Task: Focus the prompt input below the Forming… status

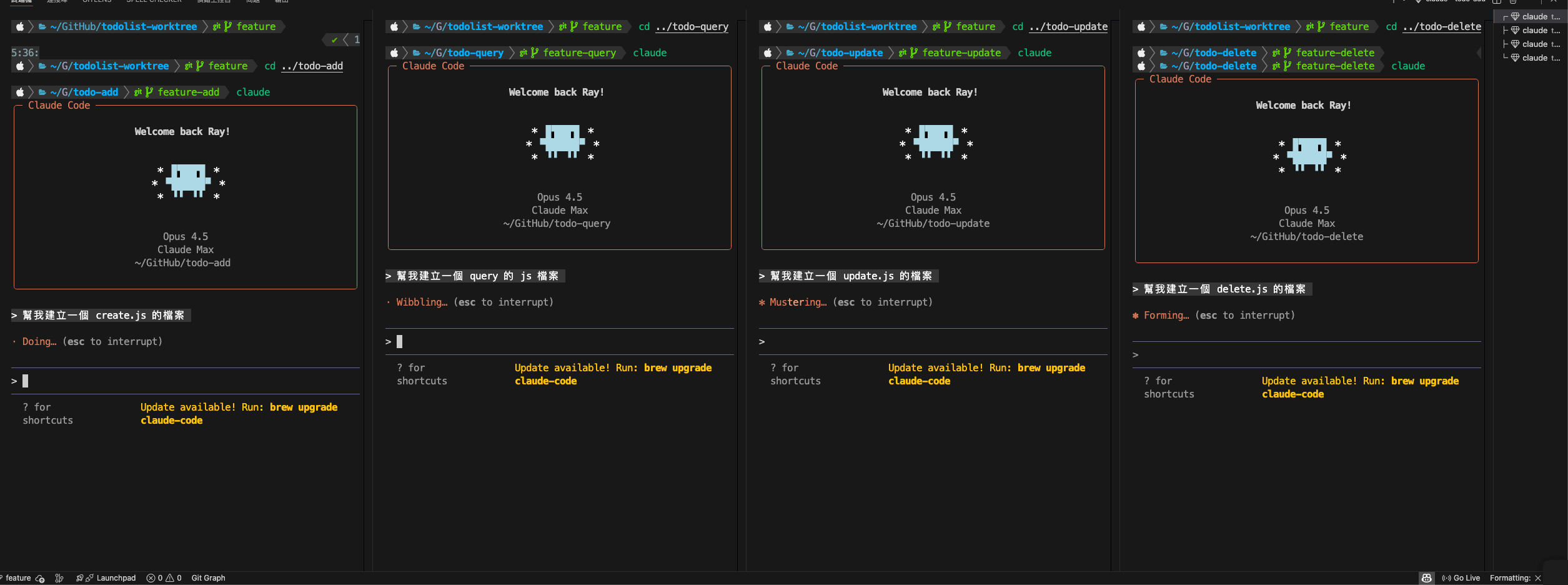Action: click(x=1306, y=354)
